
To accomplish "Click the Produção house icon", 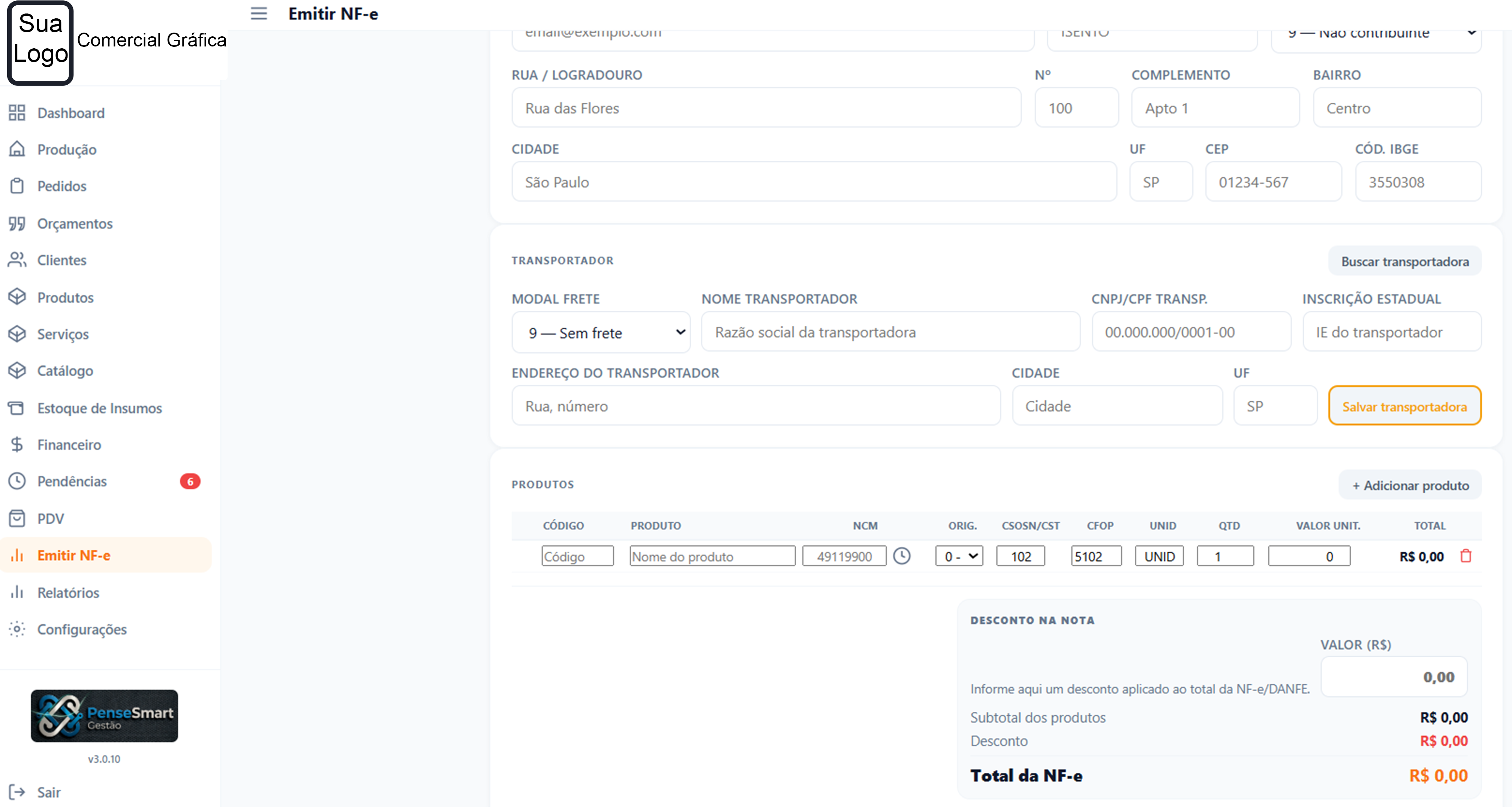I will click(17, 149).
